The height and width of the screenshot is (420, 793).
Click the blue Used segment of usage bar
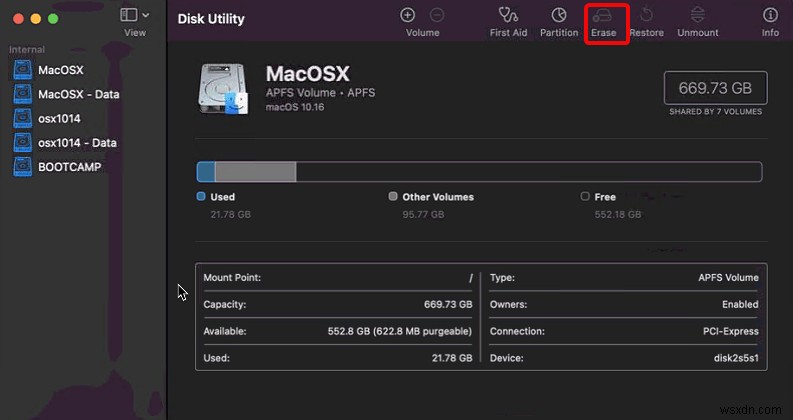206,172
